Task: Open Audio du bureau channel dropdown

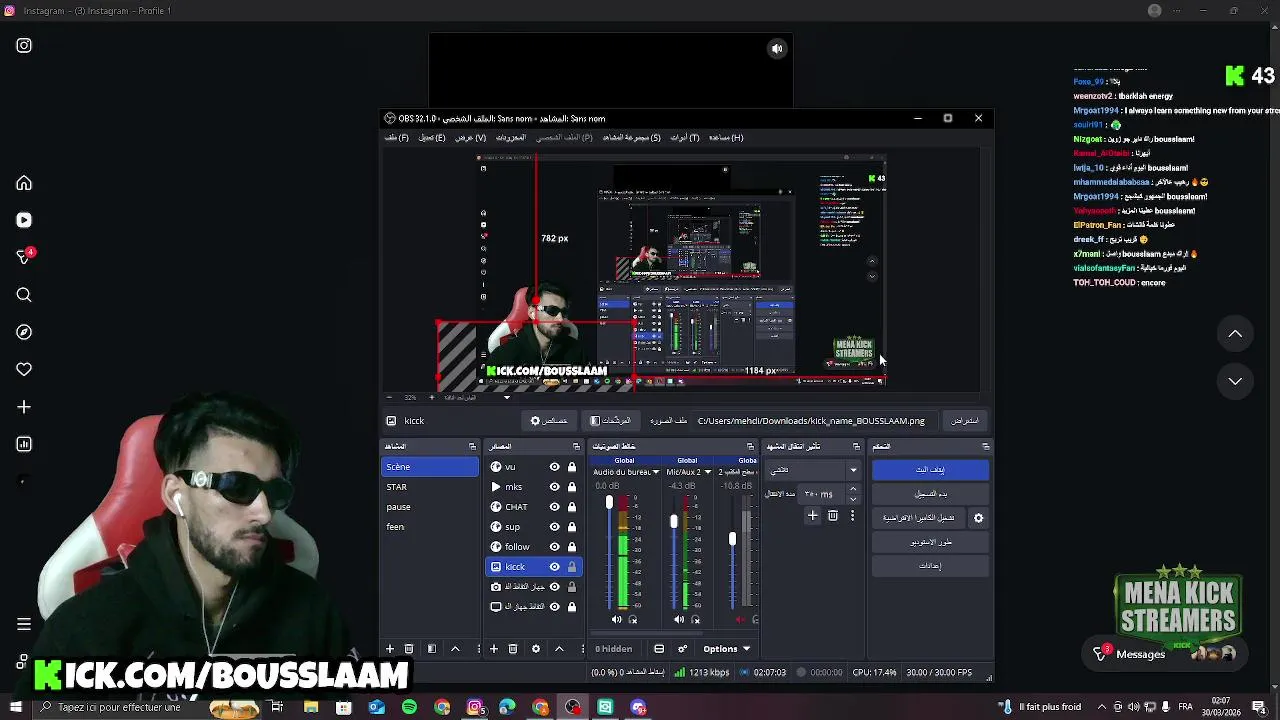Action: tap(656, 472)
